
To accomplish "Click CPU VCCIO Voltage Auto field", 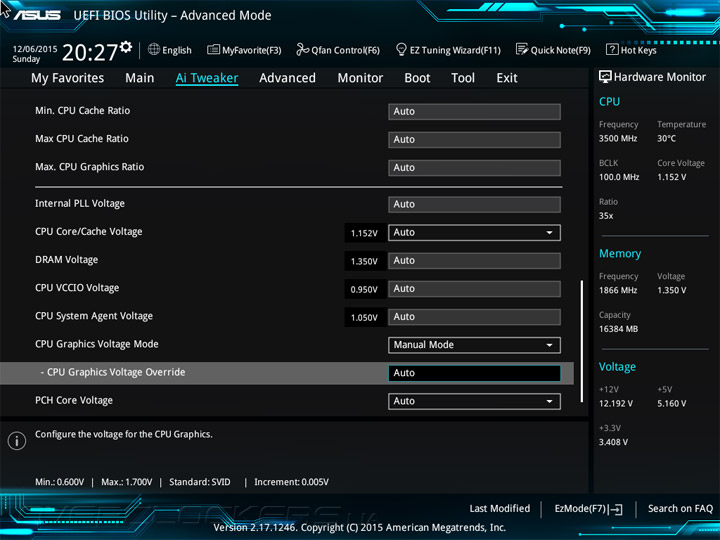I will tap(474, 289).
